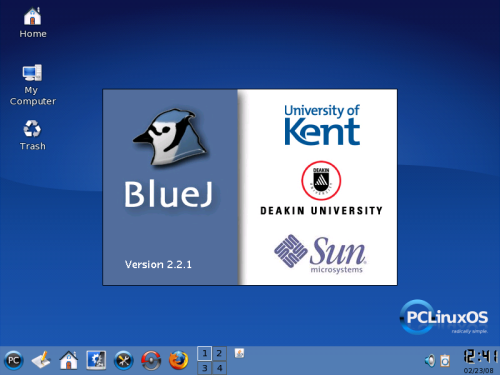This screenshot has width=500, height=375.
Task: Open the PC start menu button
Action: click(x=13, y=360)
